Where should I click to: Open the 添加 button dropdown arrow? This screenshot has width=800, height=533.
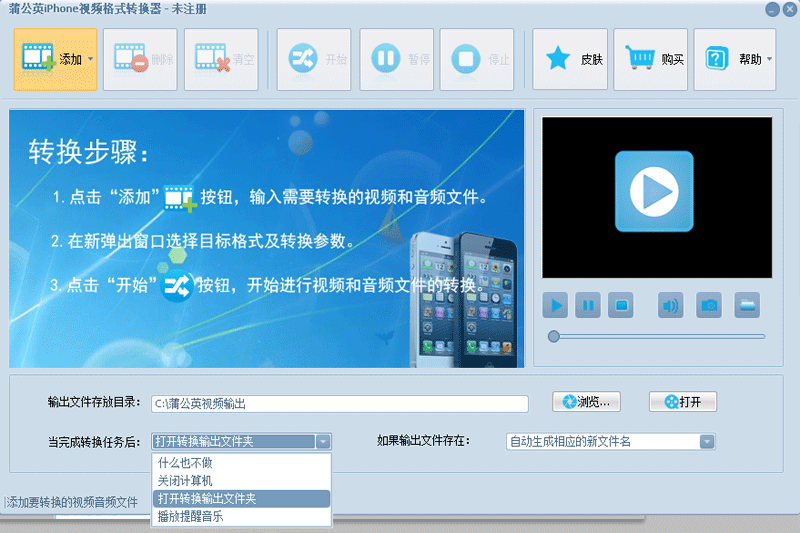pyautogui.click(x=90, y=59)
